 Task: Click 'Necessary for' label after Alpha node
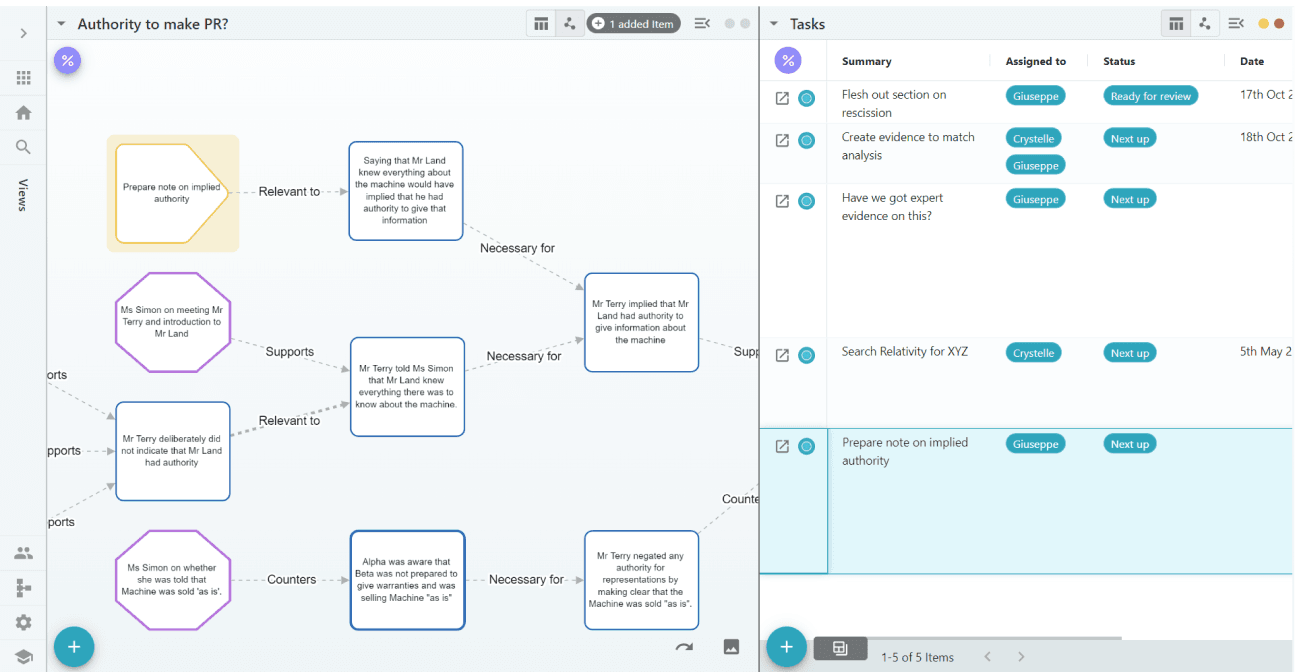point(526,580)
